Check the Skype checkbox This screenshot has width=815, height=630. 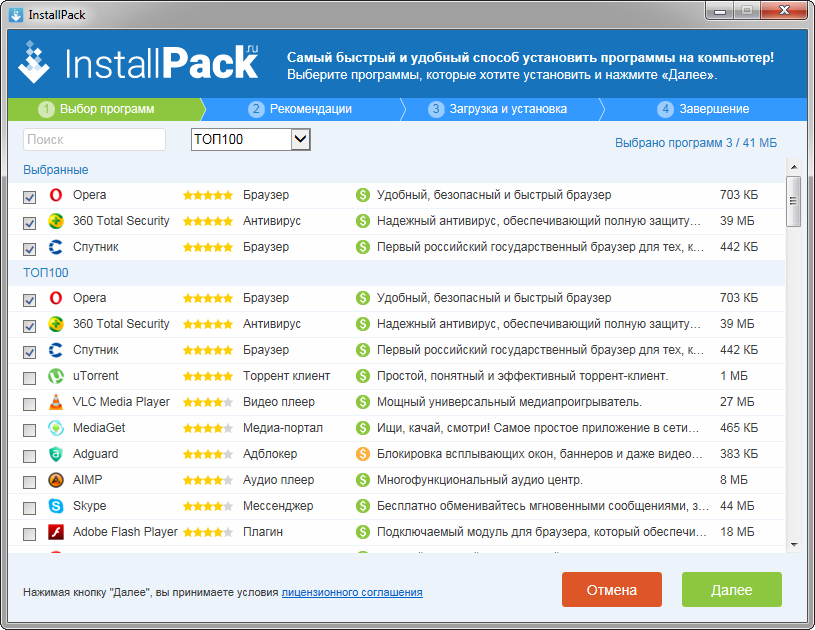click(x=30, y=508)
